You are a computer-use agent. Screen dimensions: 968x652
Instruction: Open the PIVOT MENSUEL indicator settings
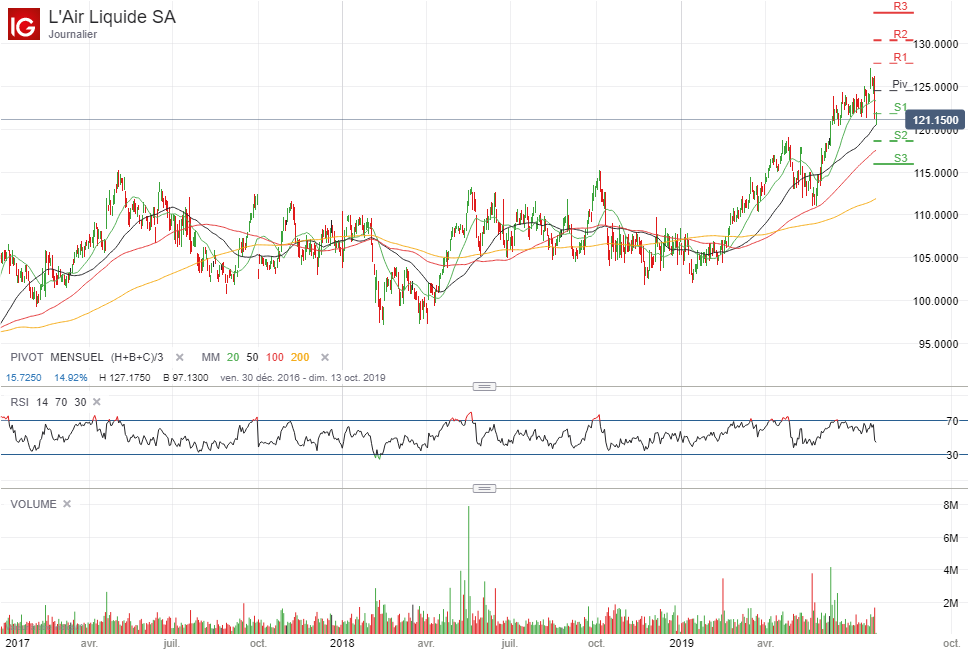coord(87,357)
